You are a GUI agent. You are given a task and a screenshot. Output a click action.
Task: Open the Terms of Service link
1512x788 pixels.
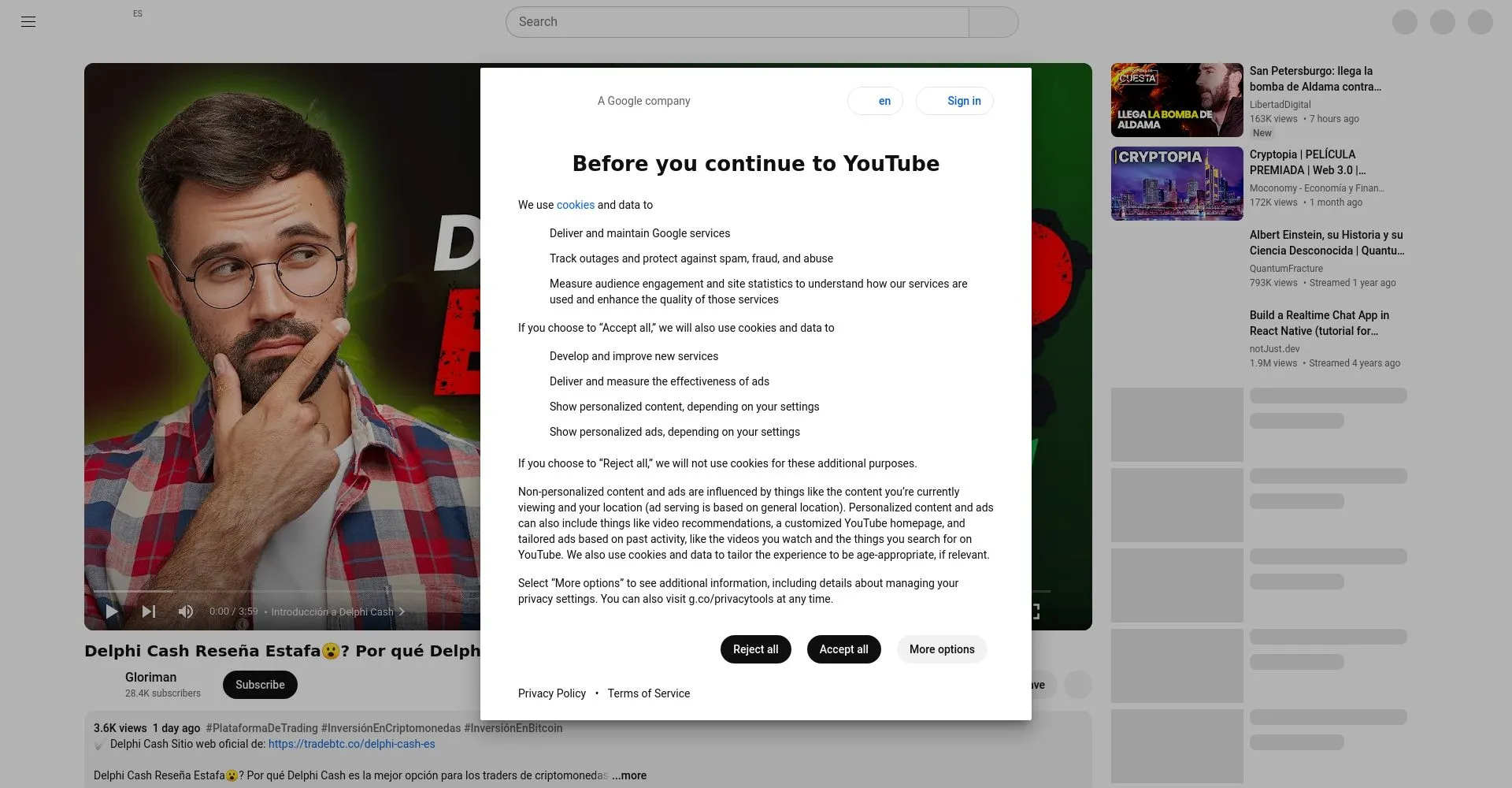[649, 693]
